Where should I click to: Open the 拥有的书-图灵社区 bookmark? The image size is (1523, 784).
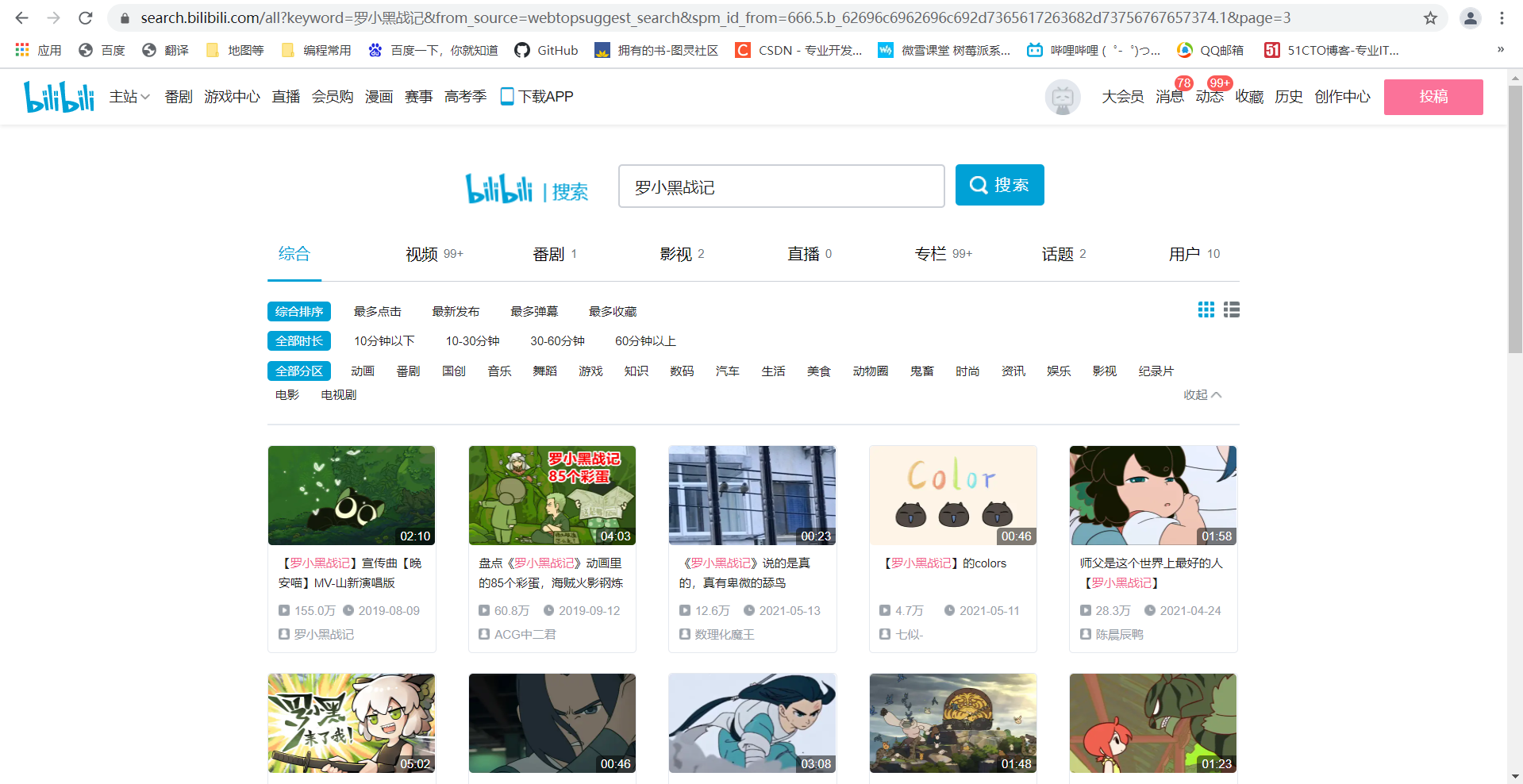(656, 50)
